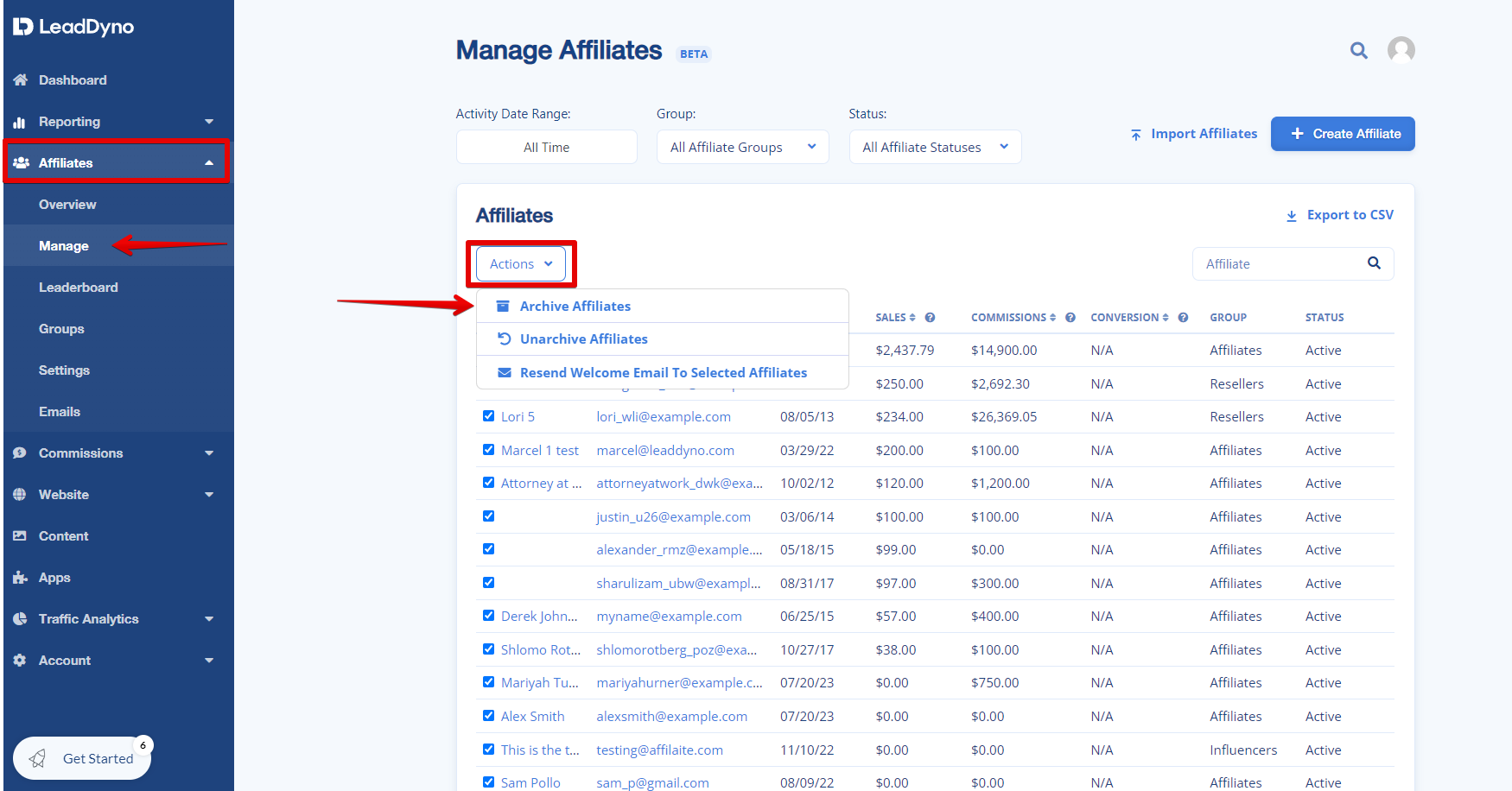Click the Import Affiliates upload icon
The height and width of the screenshot is (791, 1512).
point(1136,135)
